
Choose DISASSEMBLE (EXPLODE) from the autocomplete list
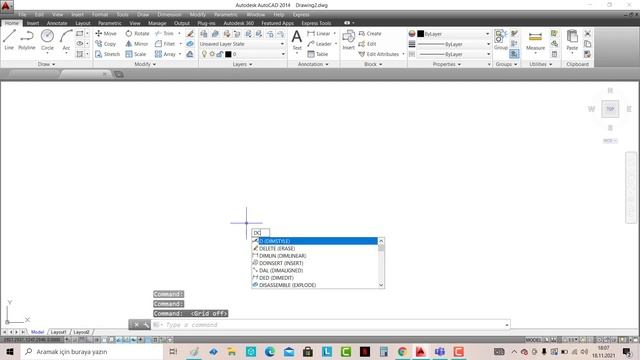(315, 285)
